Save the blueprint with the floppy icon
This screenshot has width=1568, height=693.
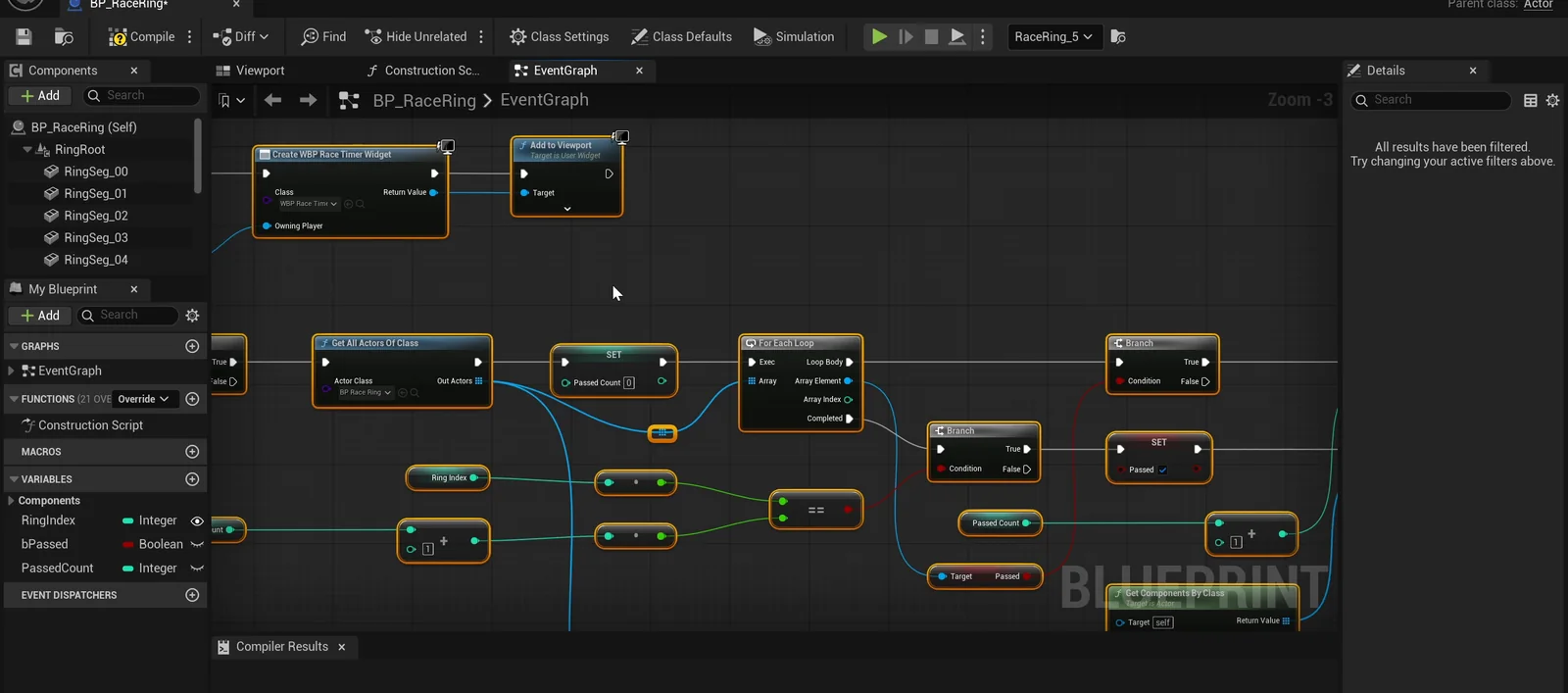pyautogui.click(x=24, y=37)
